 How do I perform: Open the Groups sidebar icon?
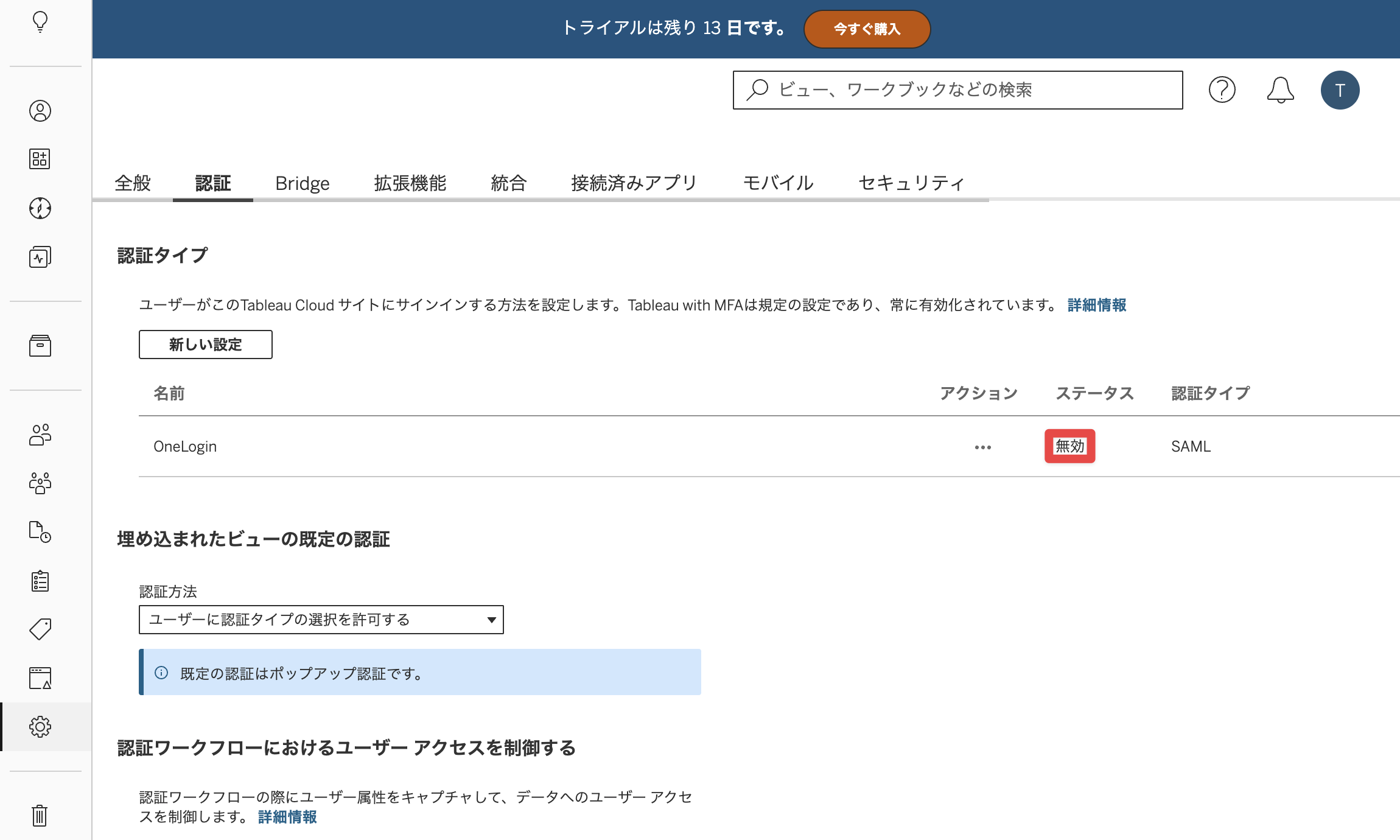[40, 483]
